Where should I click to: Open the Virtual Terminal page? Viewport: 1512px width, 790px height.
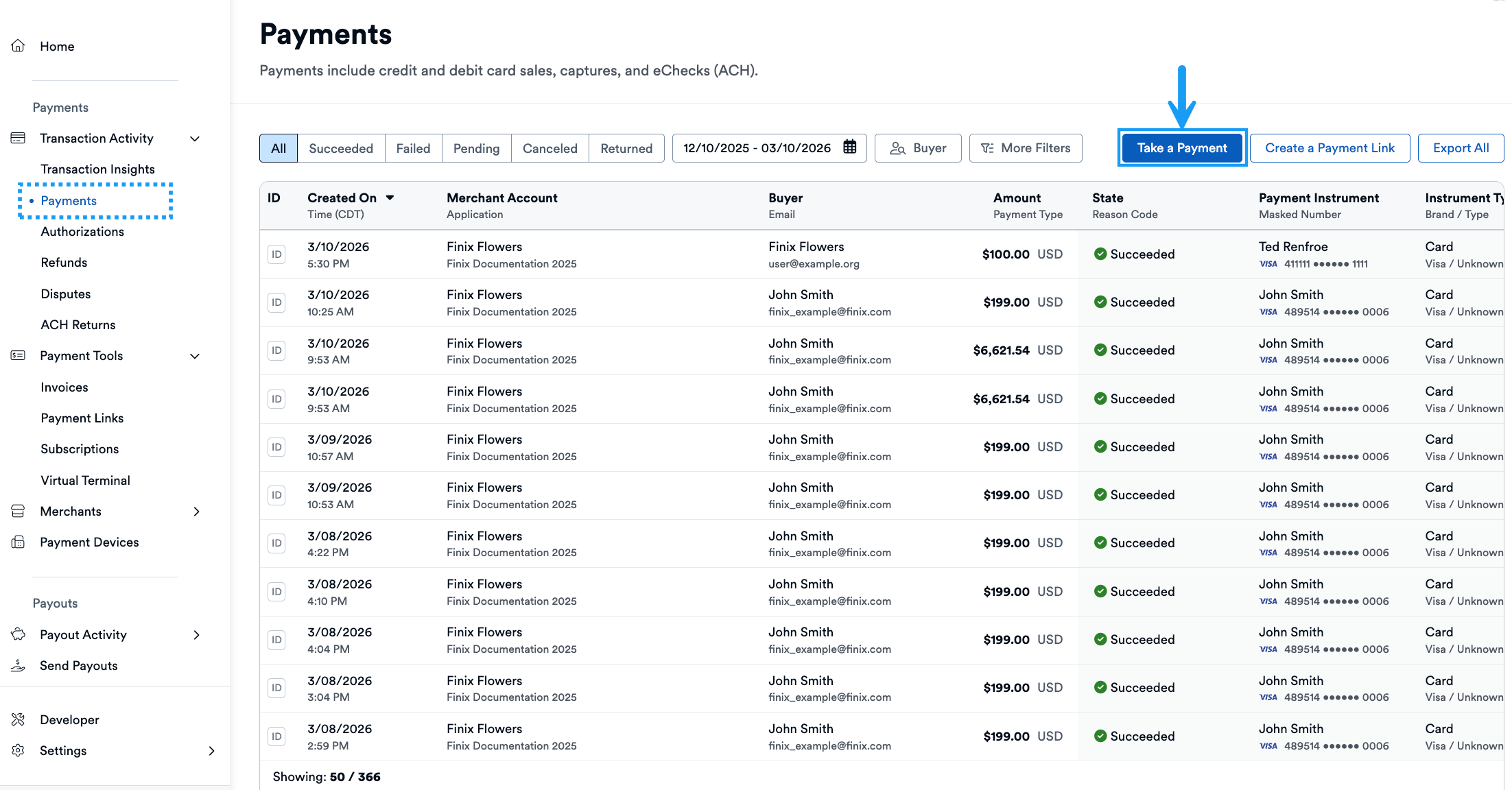click(85, 480)
